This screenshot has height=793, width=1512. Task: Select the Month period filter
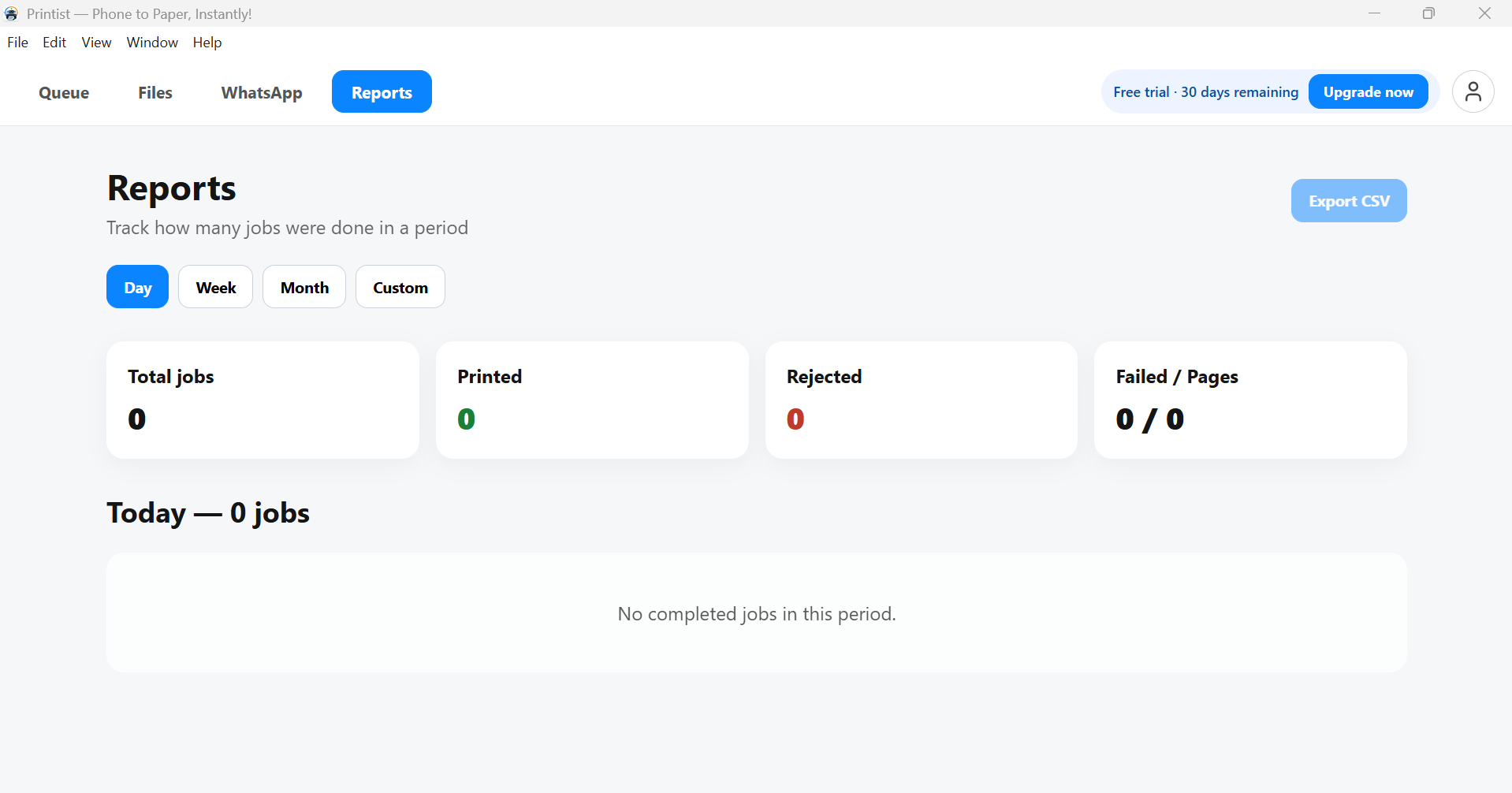tap(304, 287)
